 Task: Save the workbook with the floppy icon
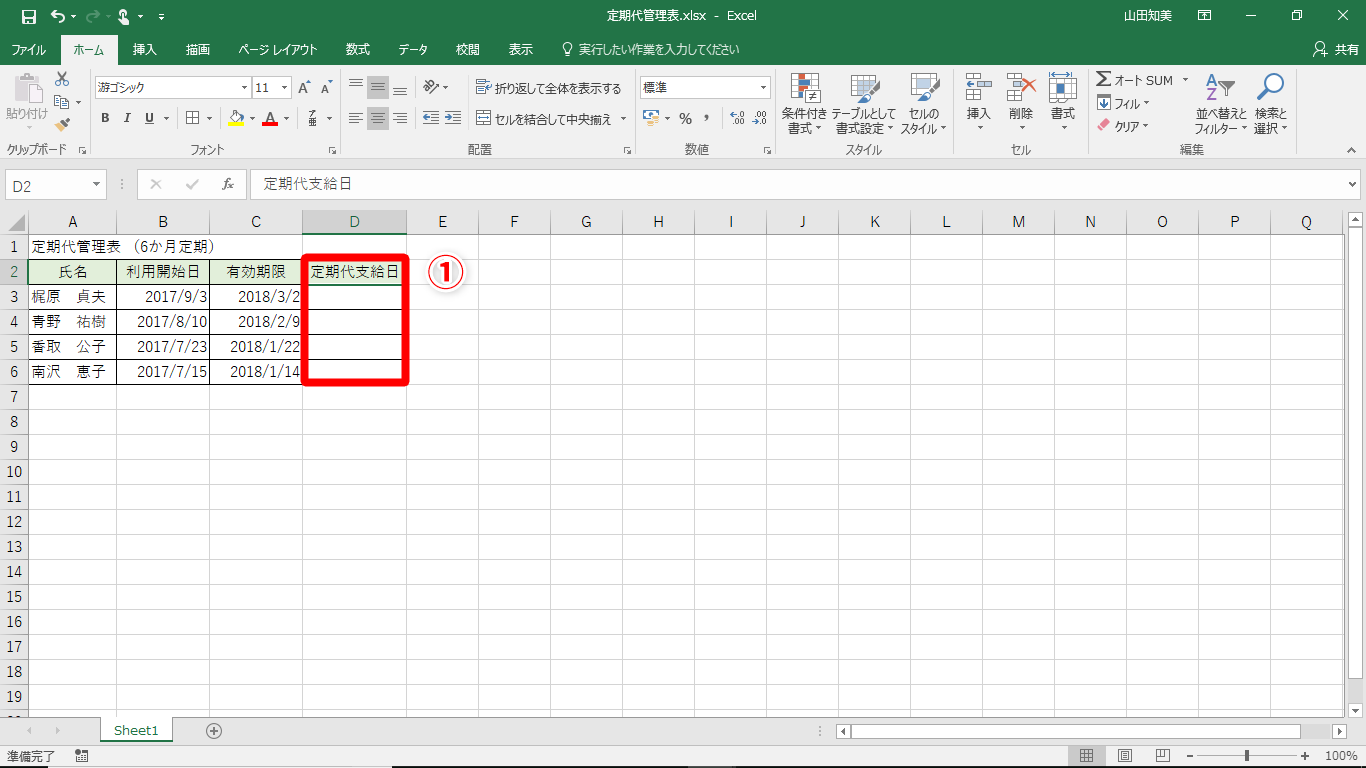(x=28, y=16)
